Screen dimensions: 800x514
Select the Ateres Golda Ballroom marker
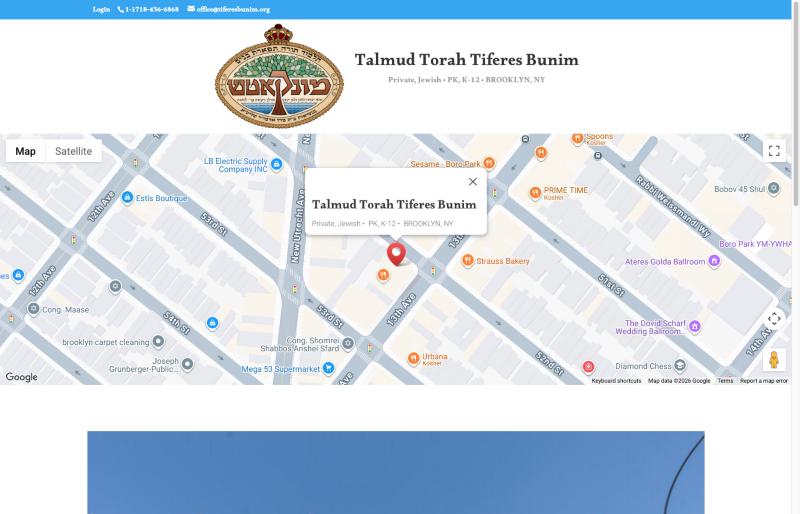coord(715,261)
